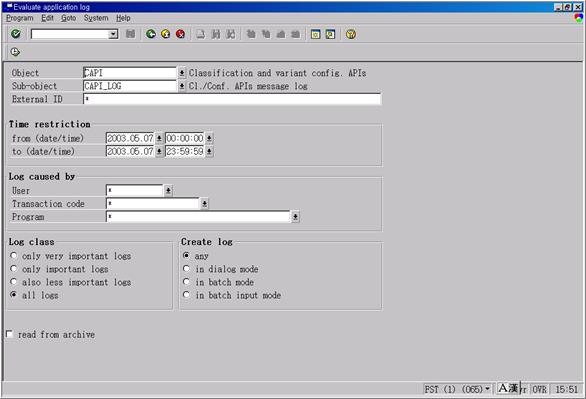This screenshot has height=399, width=586.
Task: Select 'in dialog mode' option
Action: (186, 269)
